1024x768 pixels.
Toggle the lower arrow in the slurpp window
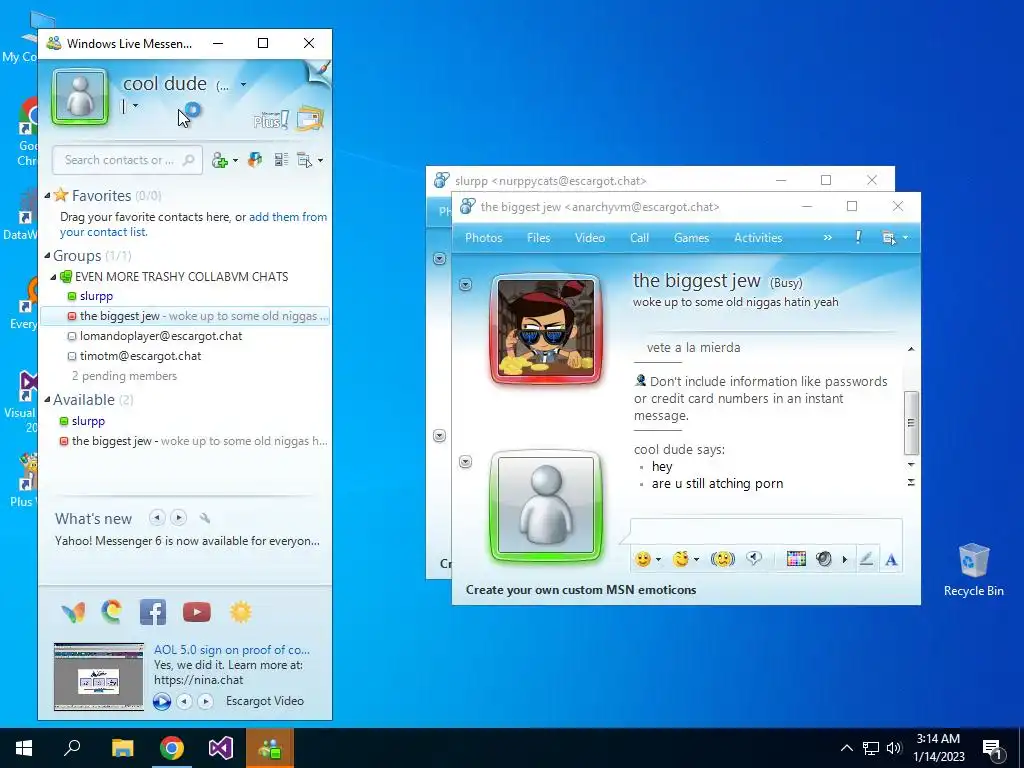[440, 436]
